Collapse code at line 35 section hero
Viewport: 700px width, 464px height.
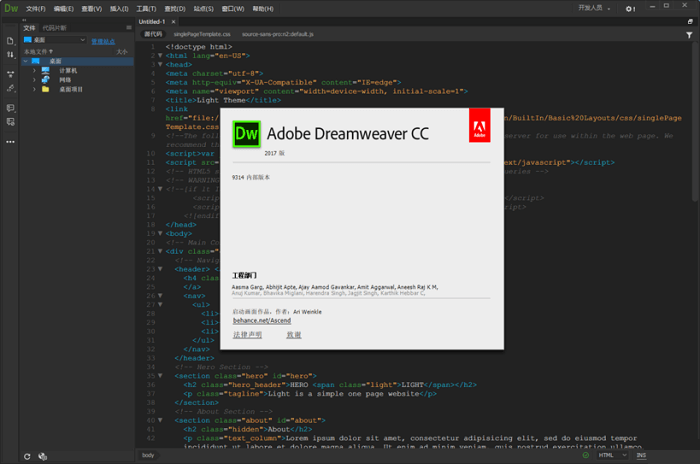click(160, 376)
